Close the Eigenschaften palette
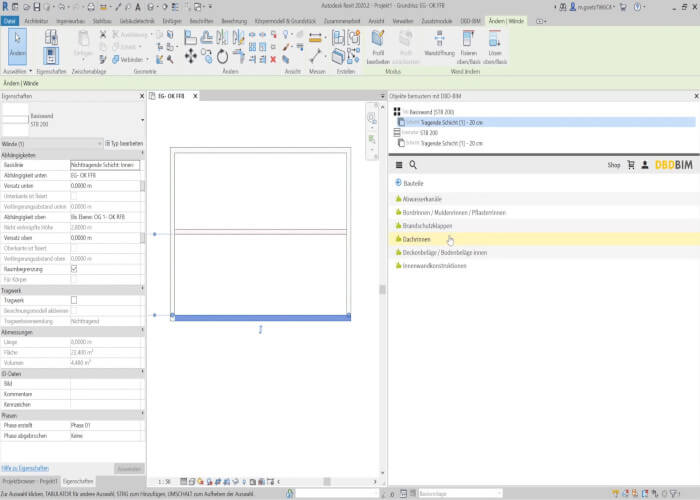 click(142, 96)
